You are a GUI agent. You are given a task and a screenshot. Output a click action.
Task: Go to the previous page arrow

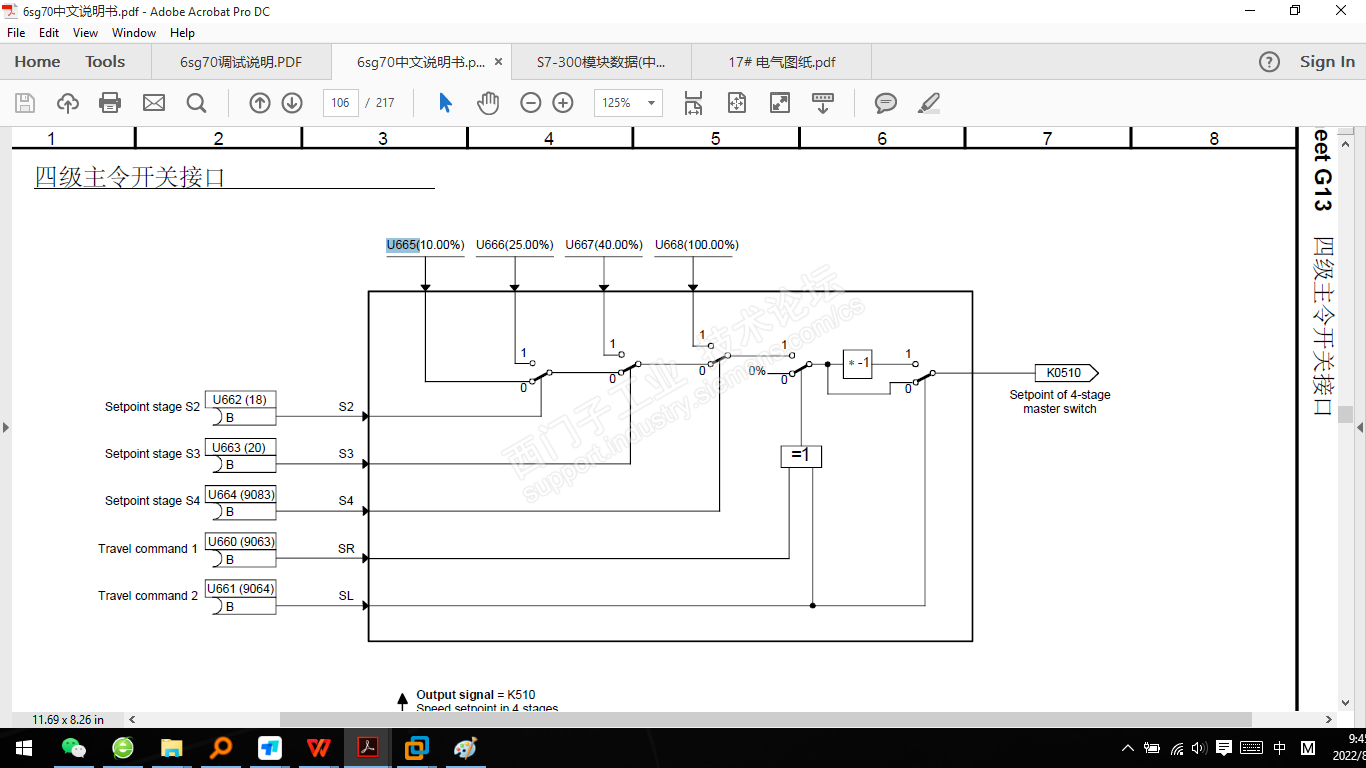260,103
